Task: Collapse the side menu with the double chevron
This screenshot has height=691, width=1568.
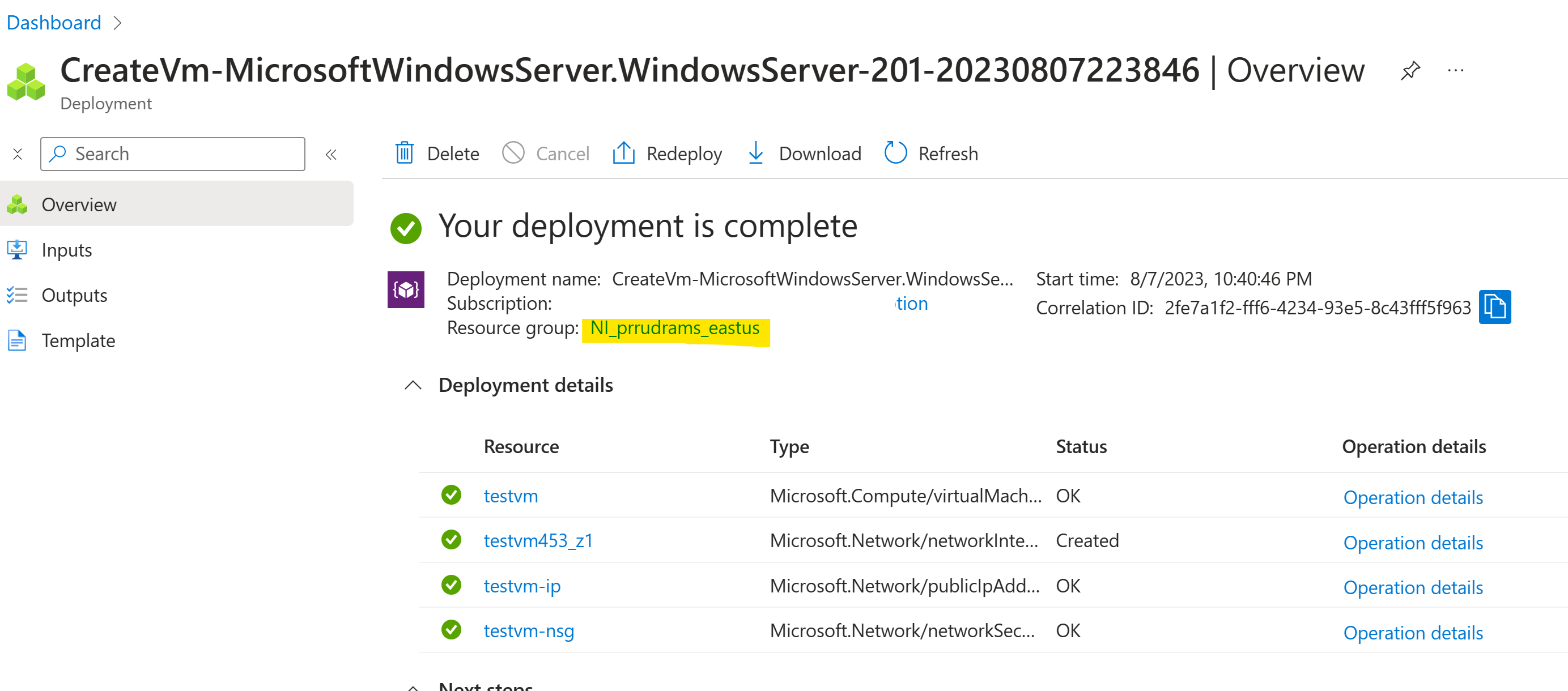Action: [331, 155]
